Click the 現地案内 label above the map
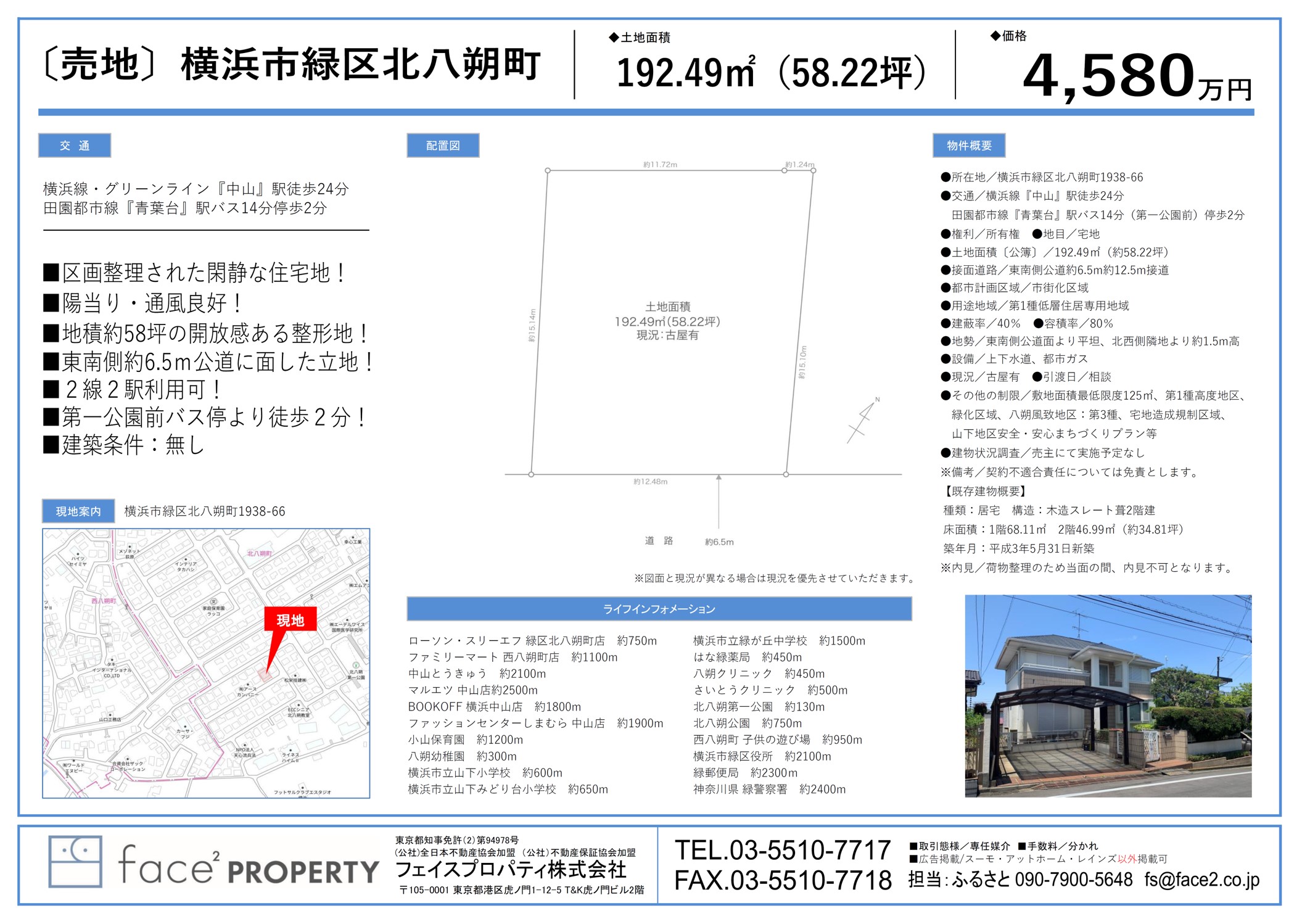Screen dimensions: 1310x924 78,511
